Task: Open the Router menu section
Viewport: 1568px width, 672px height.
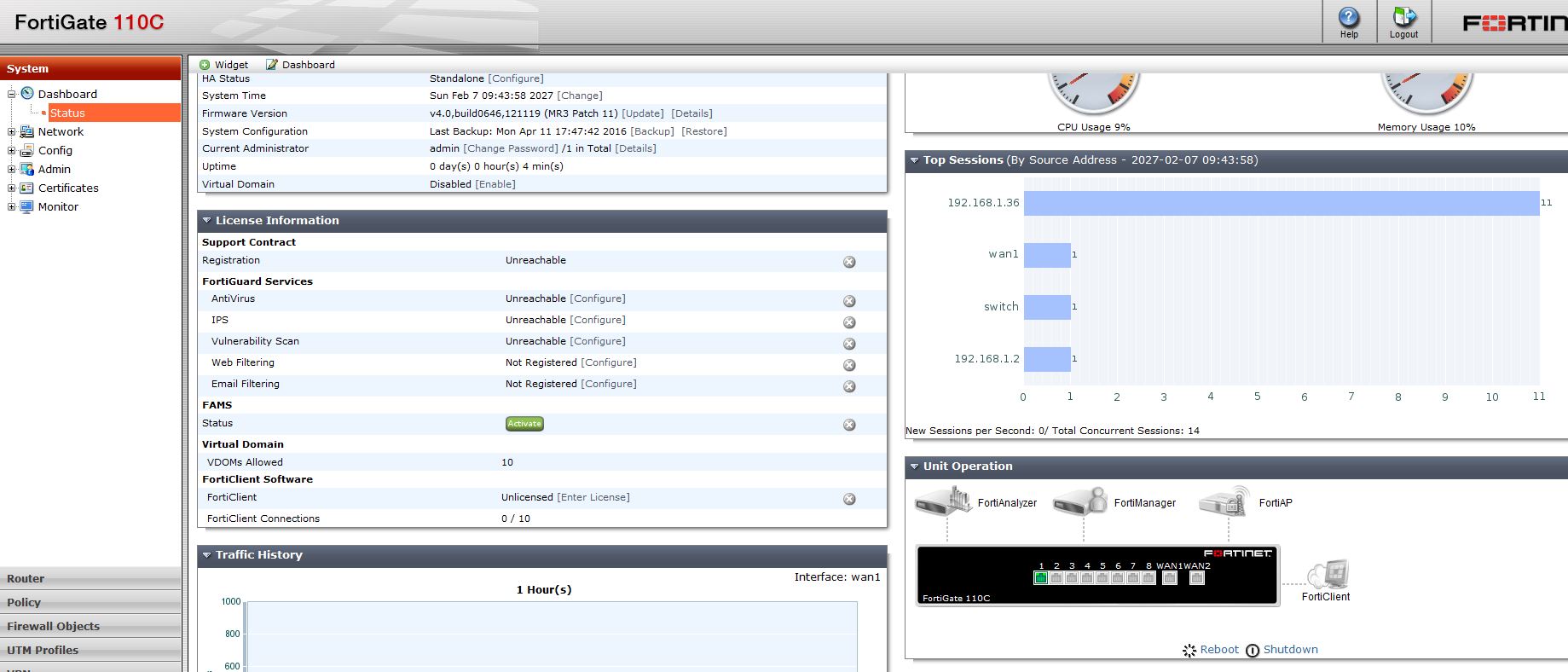Action: click(x=90, y=578)
